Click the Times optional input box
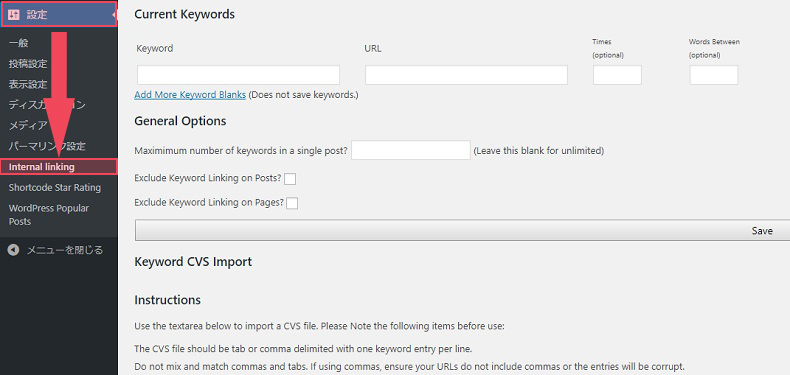Screen dimensions: 790x375 click(617, 75)
